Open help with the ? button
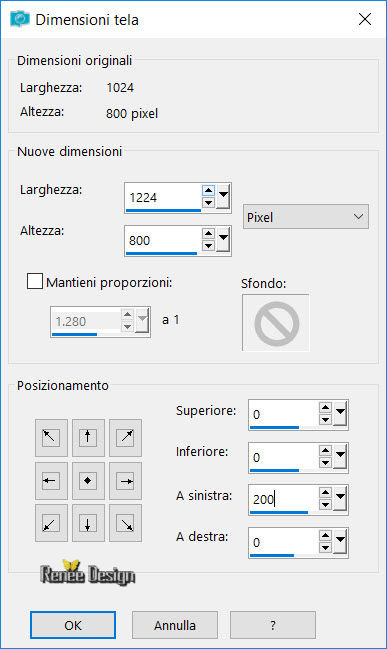 click(x=273, y=625)
